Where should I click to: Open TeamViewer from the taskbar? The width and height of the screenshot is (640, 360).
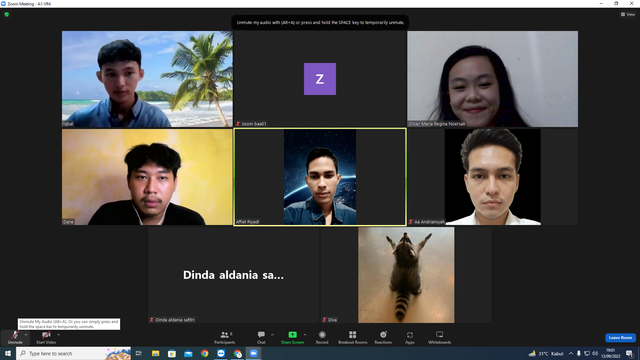(221, 353)
